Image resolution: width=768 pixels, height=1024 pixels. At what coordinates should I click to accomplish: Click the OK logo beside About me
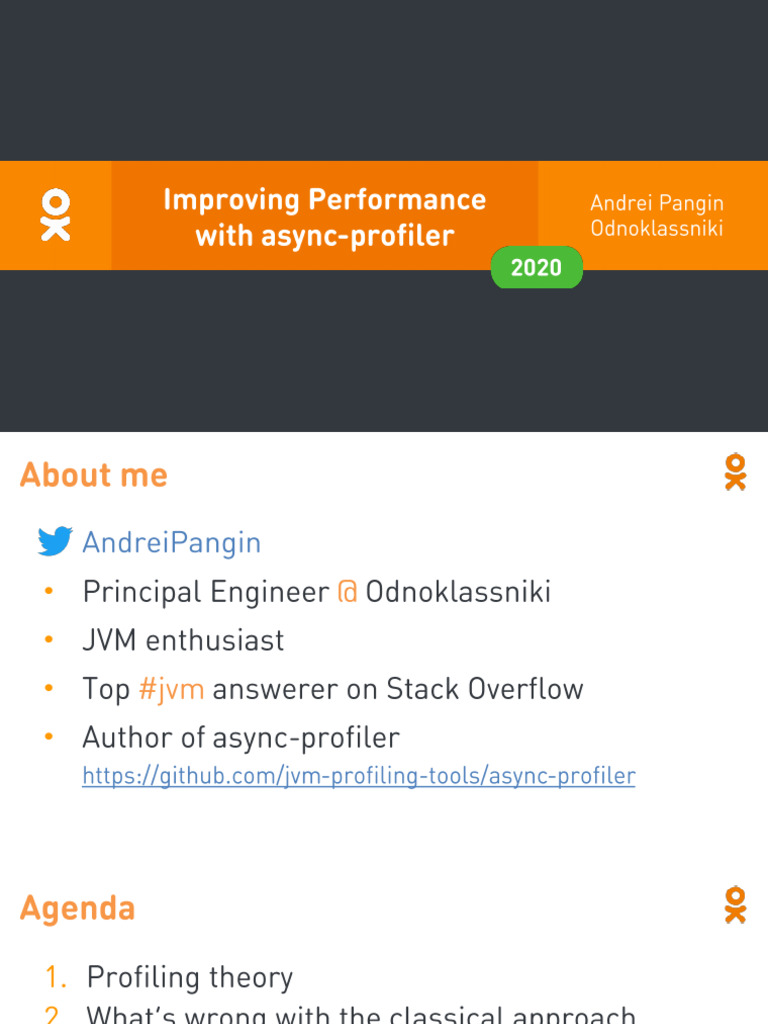click(x=735, y=472)
